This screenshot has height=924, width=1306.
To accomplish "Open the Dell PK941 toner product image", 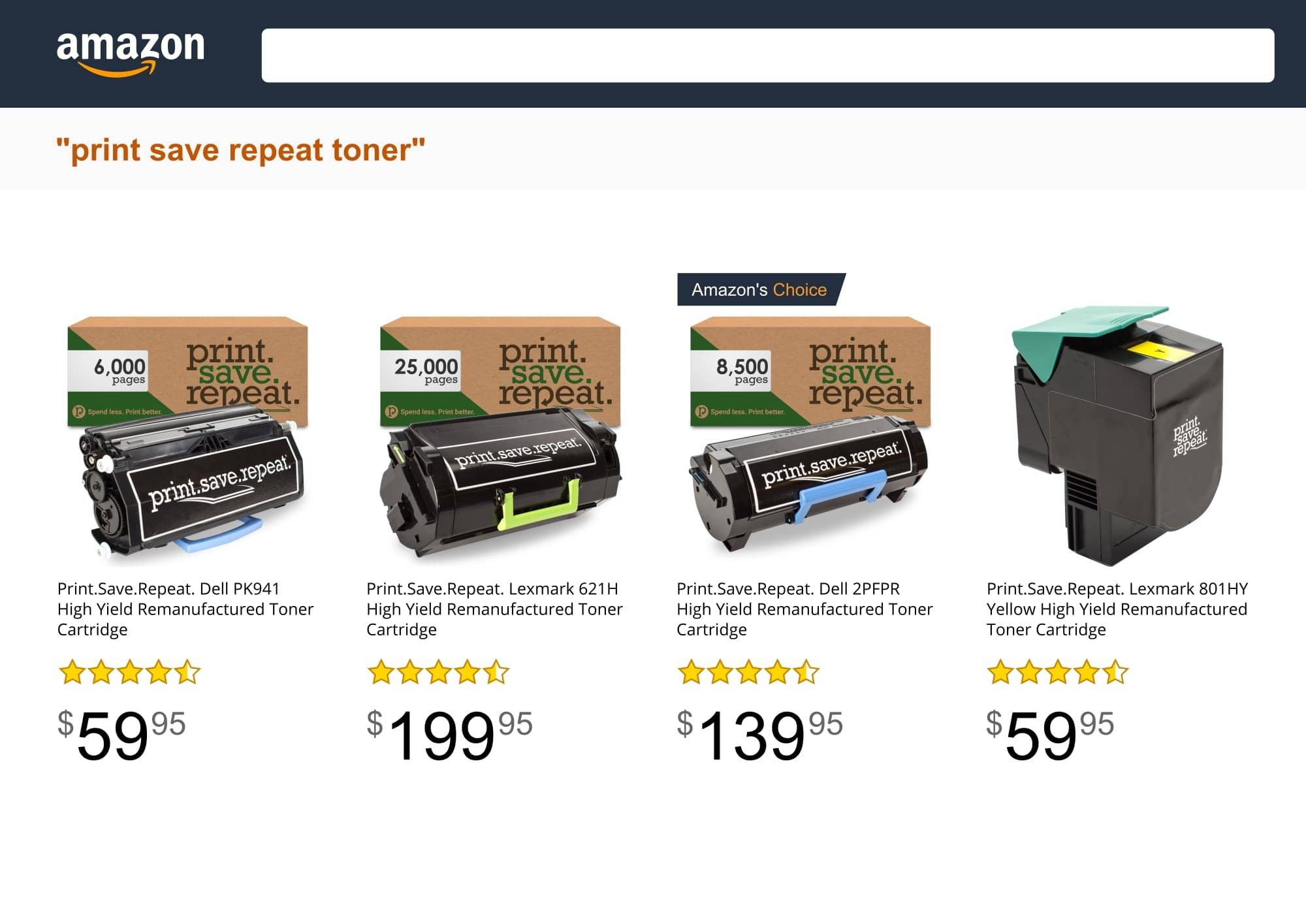I will [x=188, y=439].
